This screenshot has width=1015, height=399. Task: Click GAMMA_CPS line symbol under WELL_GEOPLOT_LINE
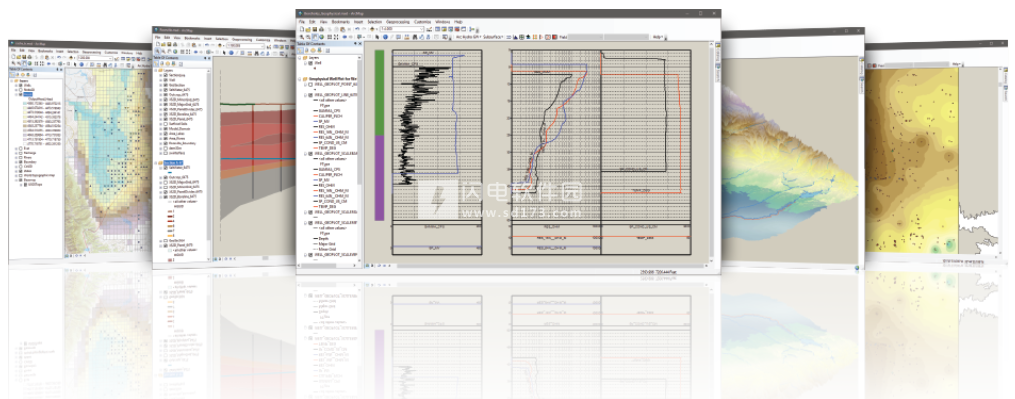point(315,110)
